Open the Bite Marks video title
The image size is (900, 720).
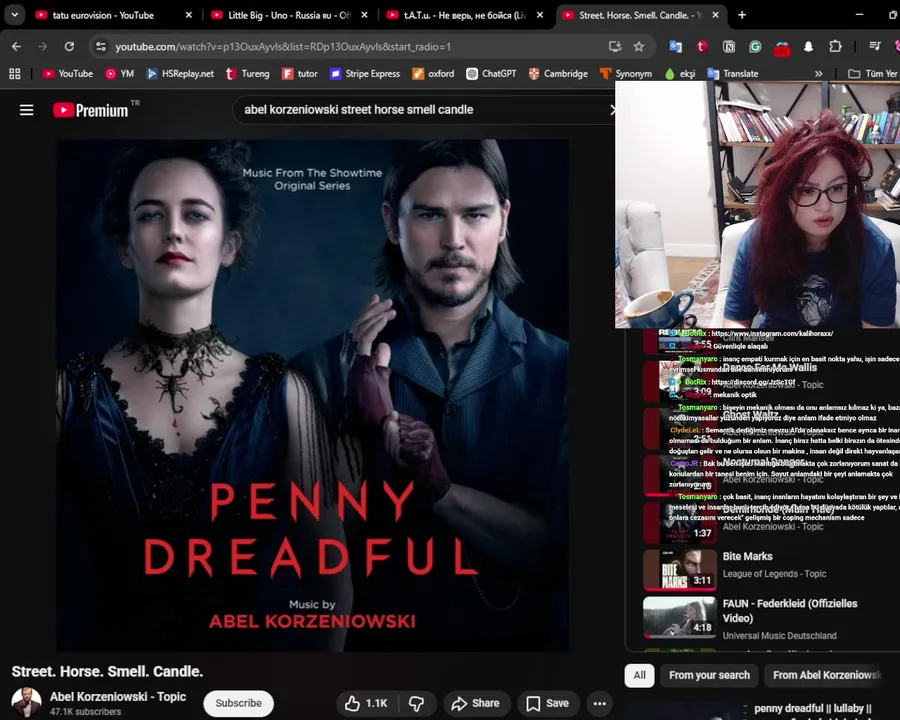click(x=747, y=556)
